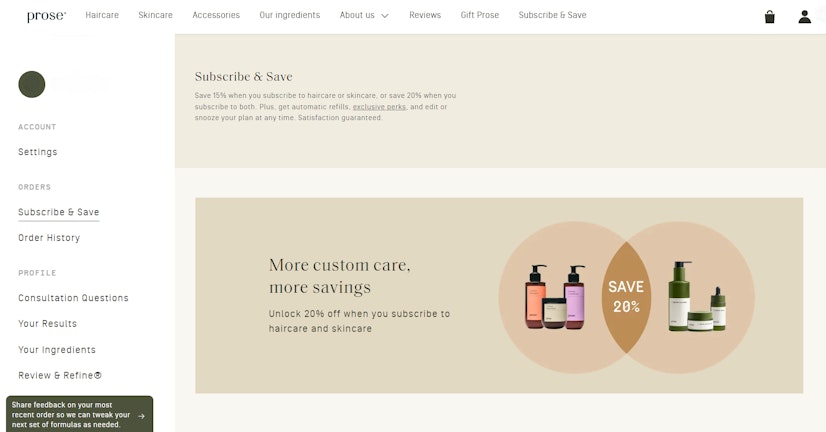Open Your Ingredients in sidebar
This screenshot has width=826, height=432.
pos(57,350)
